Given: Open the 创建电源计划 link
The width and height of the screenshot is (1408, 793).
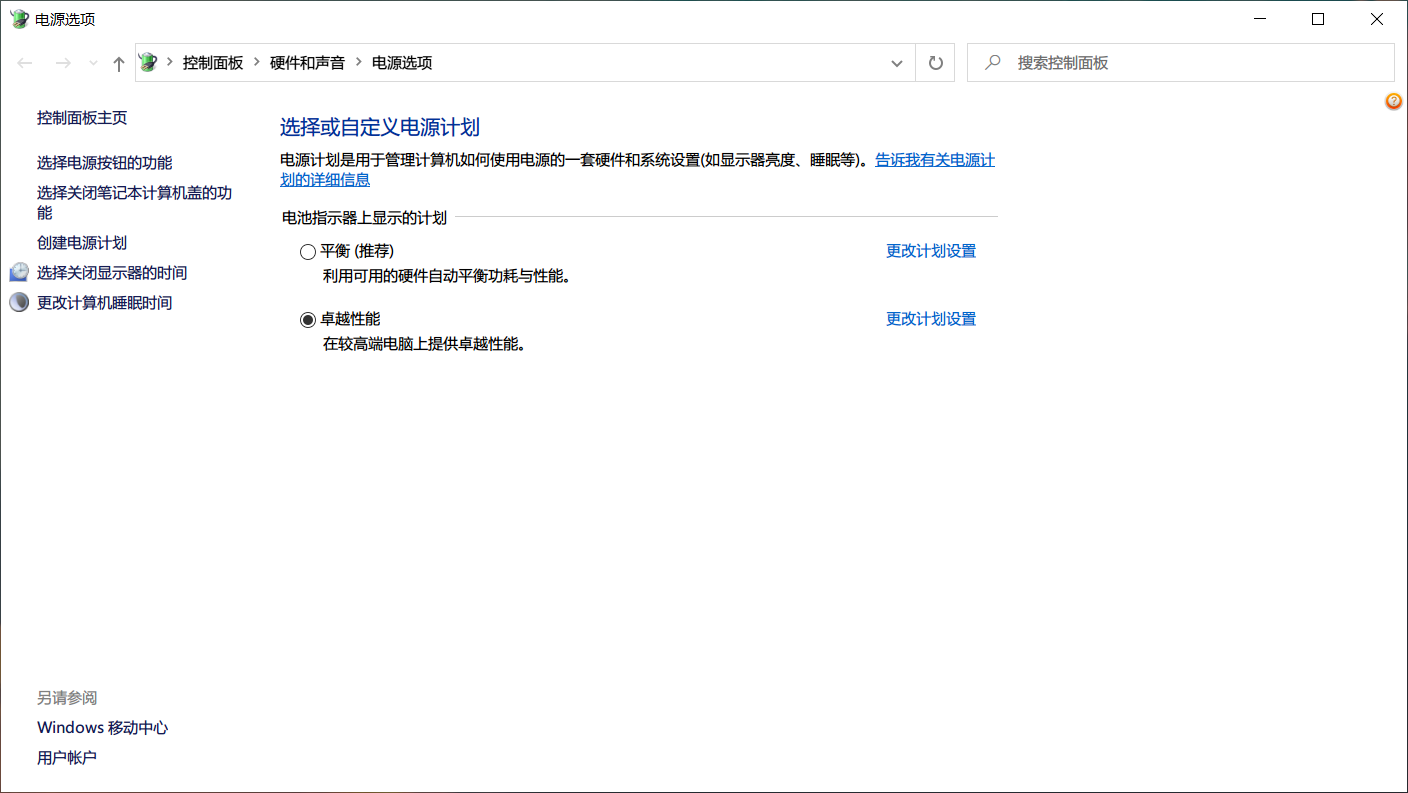Looking at the screenshot, I should (82, 243).
